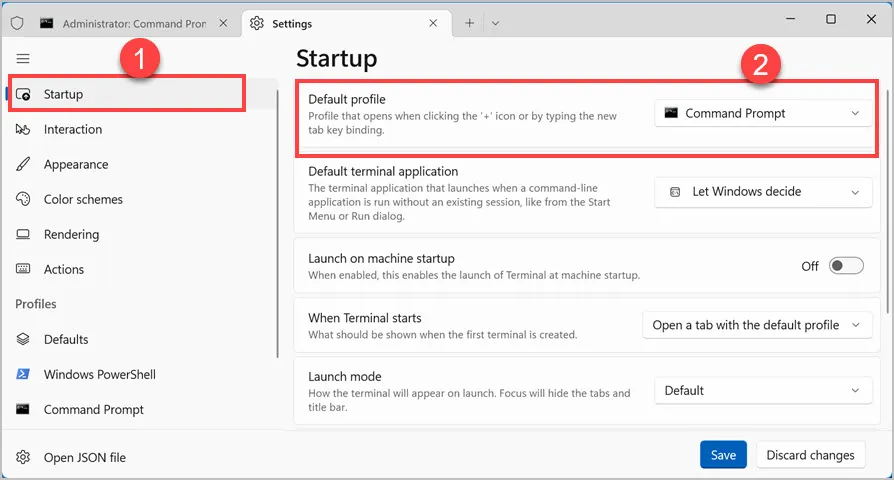Click the Command Prompt profile icon in sidebar
Viewport: 894px width, 480px height.
pyautogui.click(x=23, y=409)
